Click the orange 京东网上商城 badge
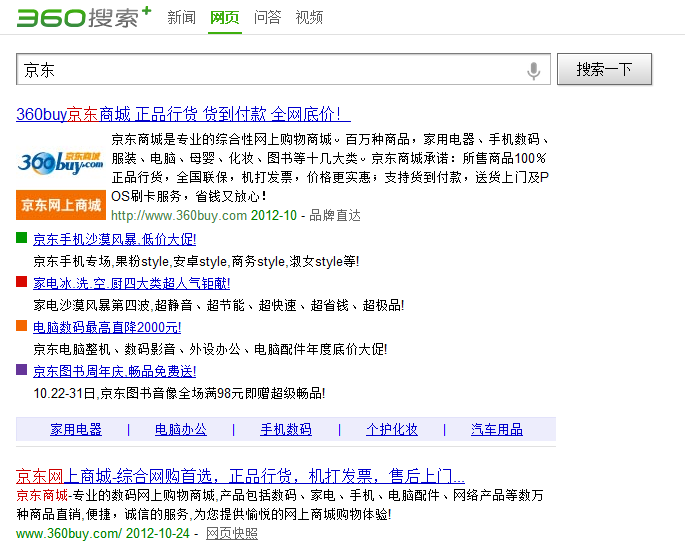 62,205
